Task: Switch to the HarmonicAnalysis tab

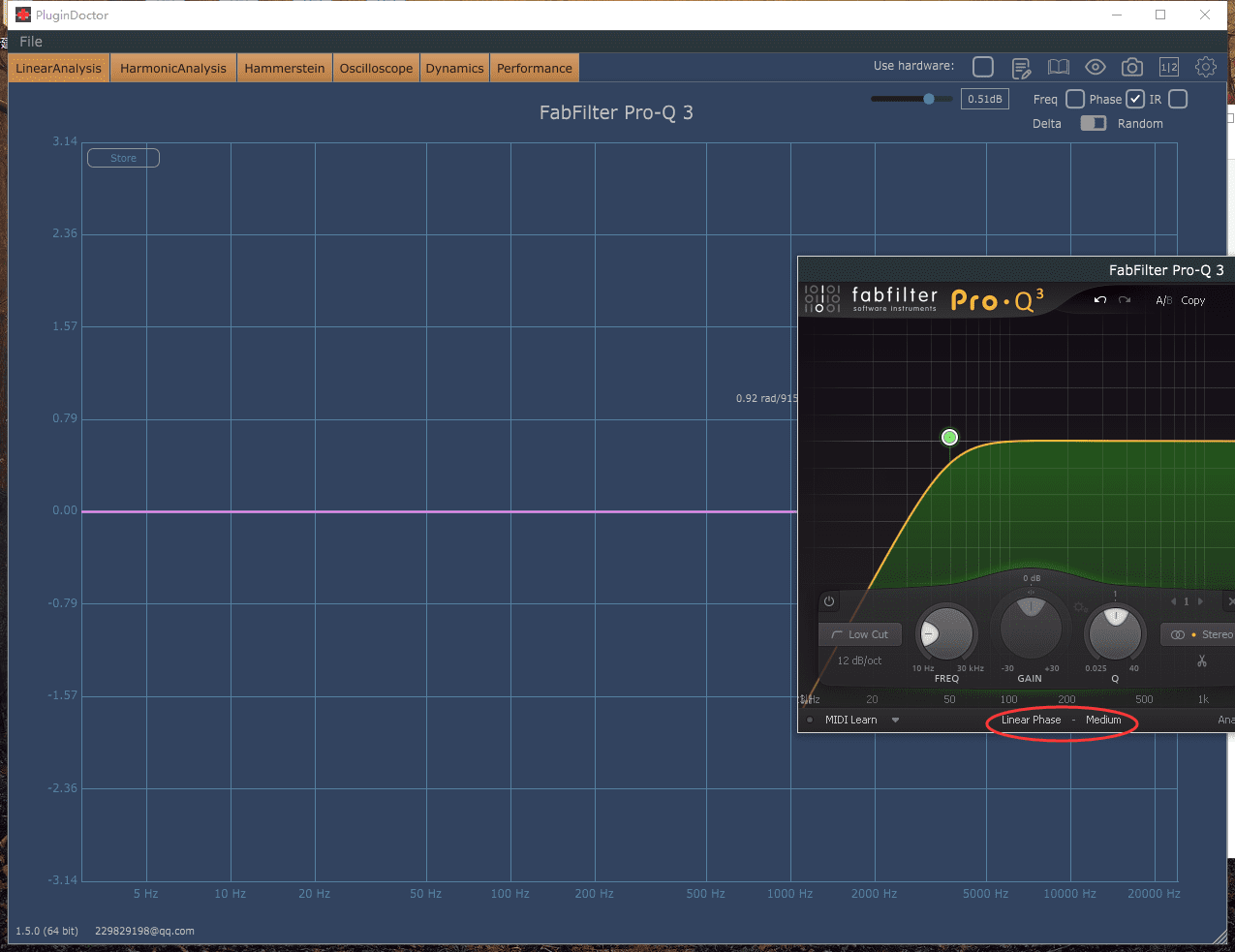Action: pyautogui.click(x=173, y=68)
